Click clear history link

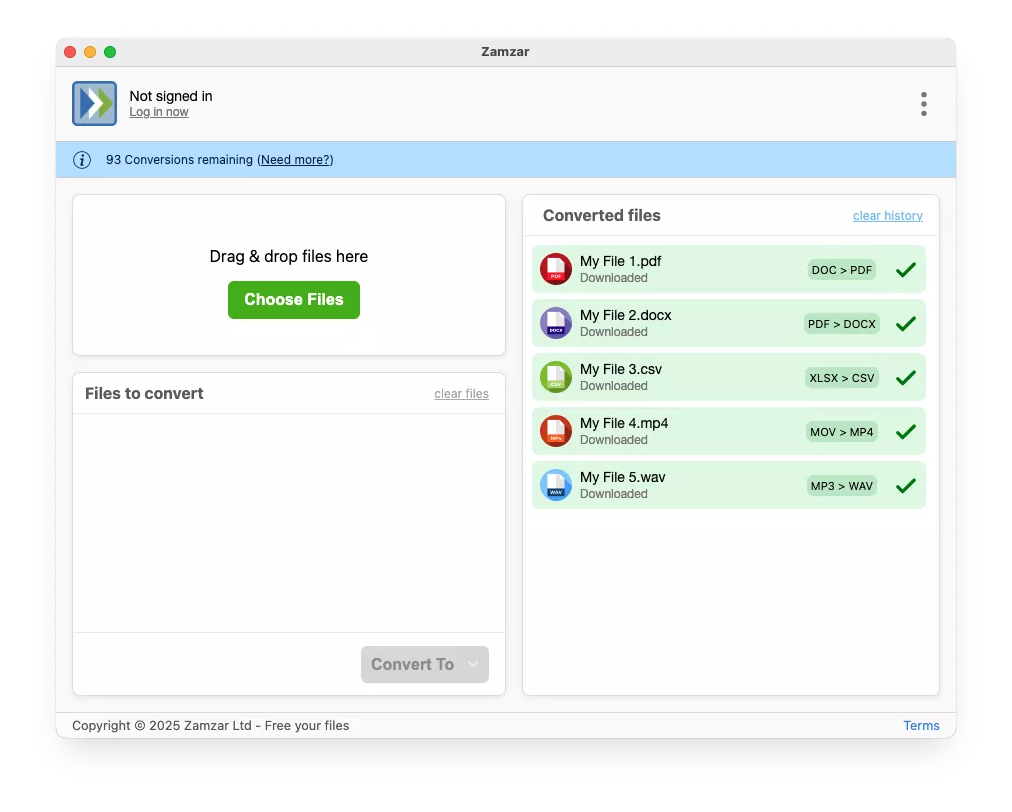[887, 216]
